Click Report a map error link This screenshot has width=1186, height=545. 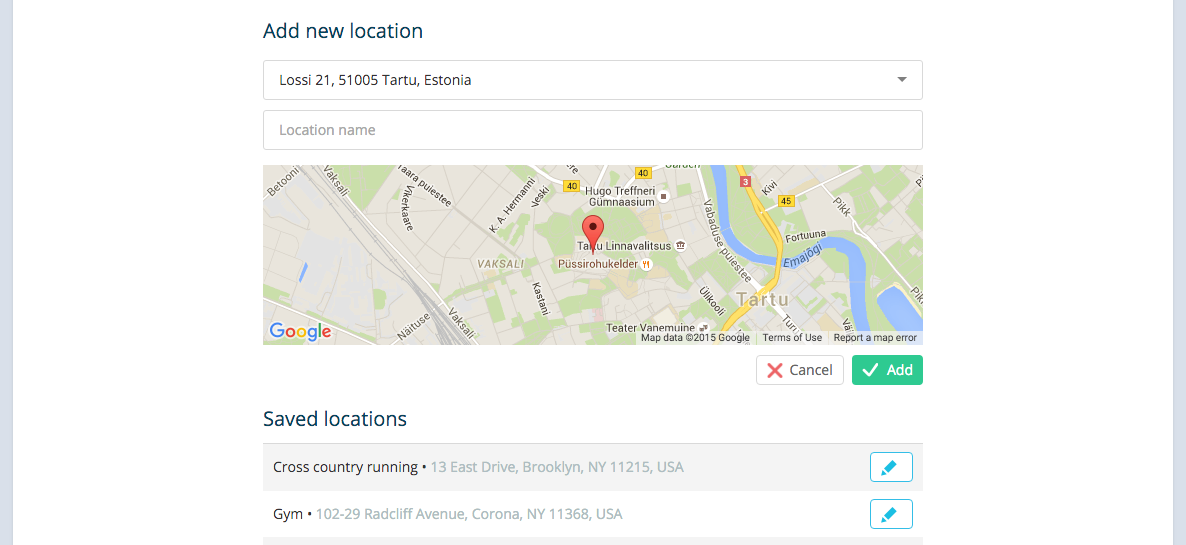(x=875, y=338)
